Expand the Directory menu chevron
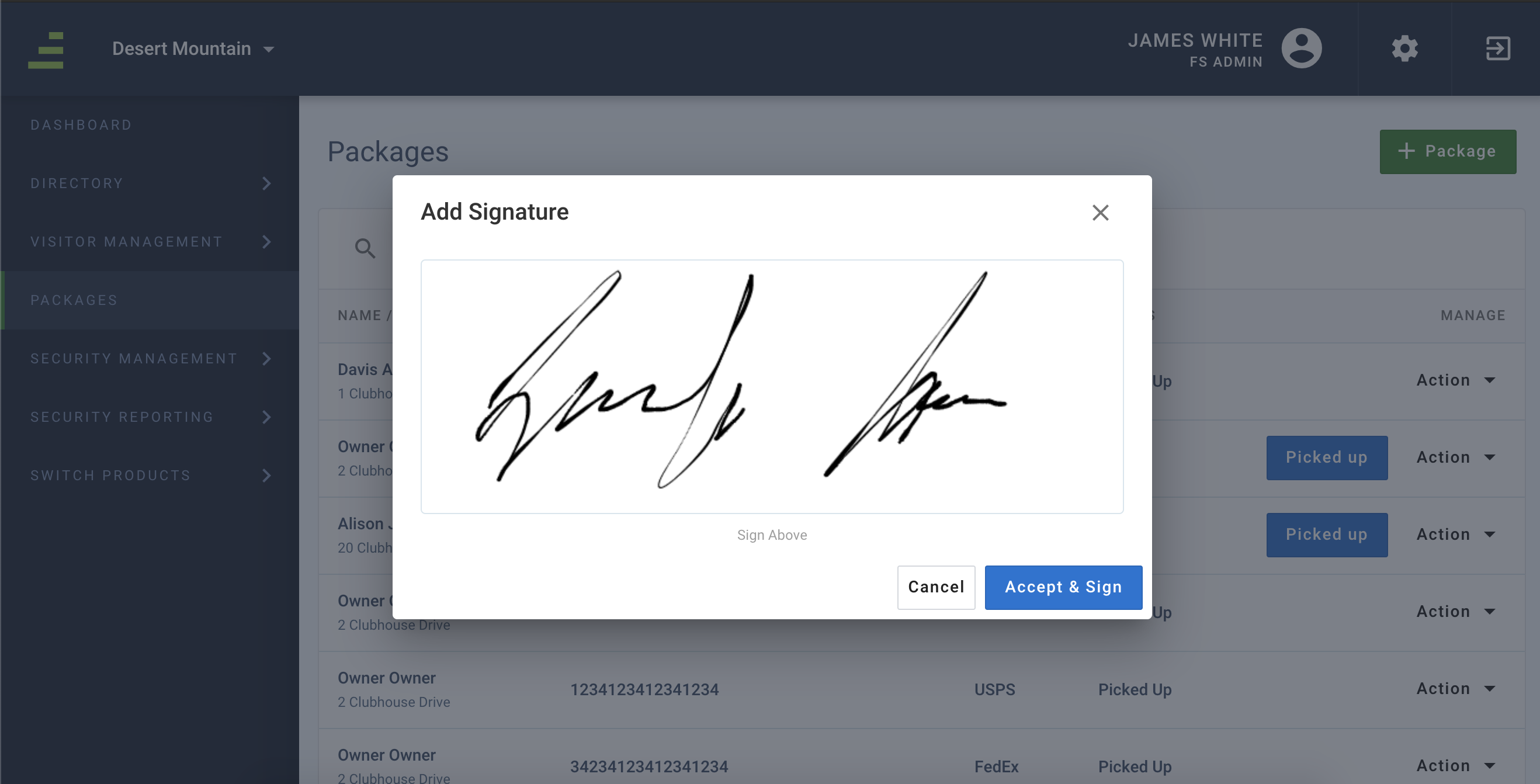 266,183
